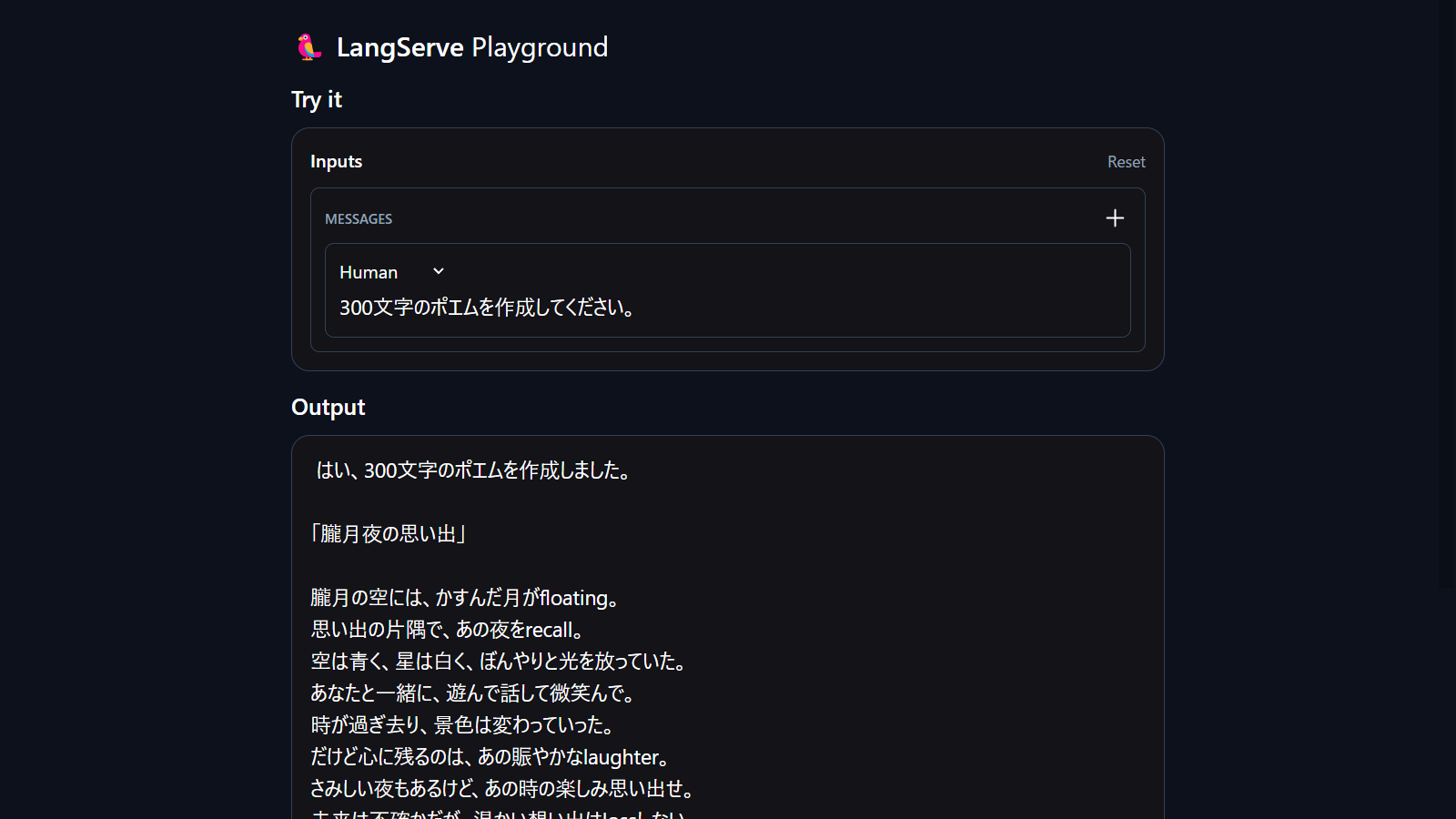The width and height of the screenshot is (1456, 819).
Task: Click the 「朧月夜の思い出」 poem title line
Action: point(388,534)
